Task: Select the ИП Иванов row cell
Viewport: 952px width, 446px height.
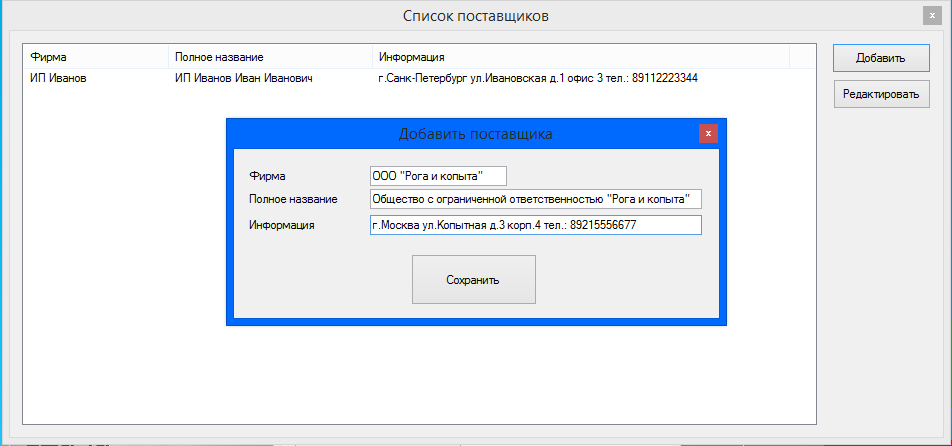Action: [58, 78]
